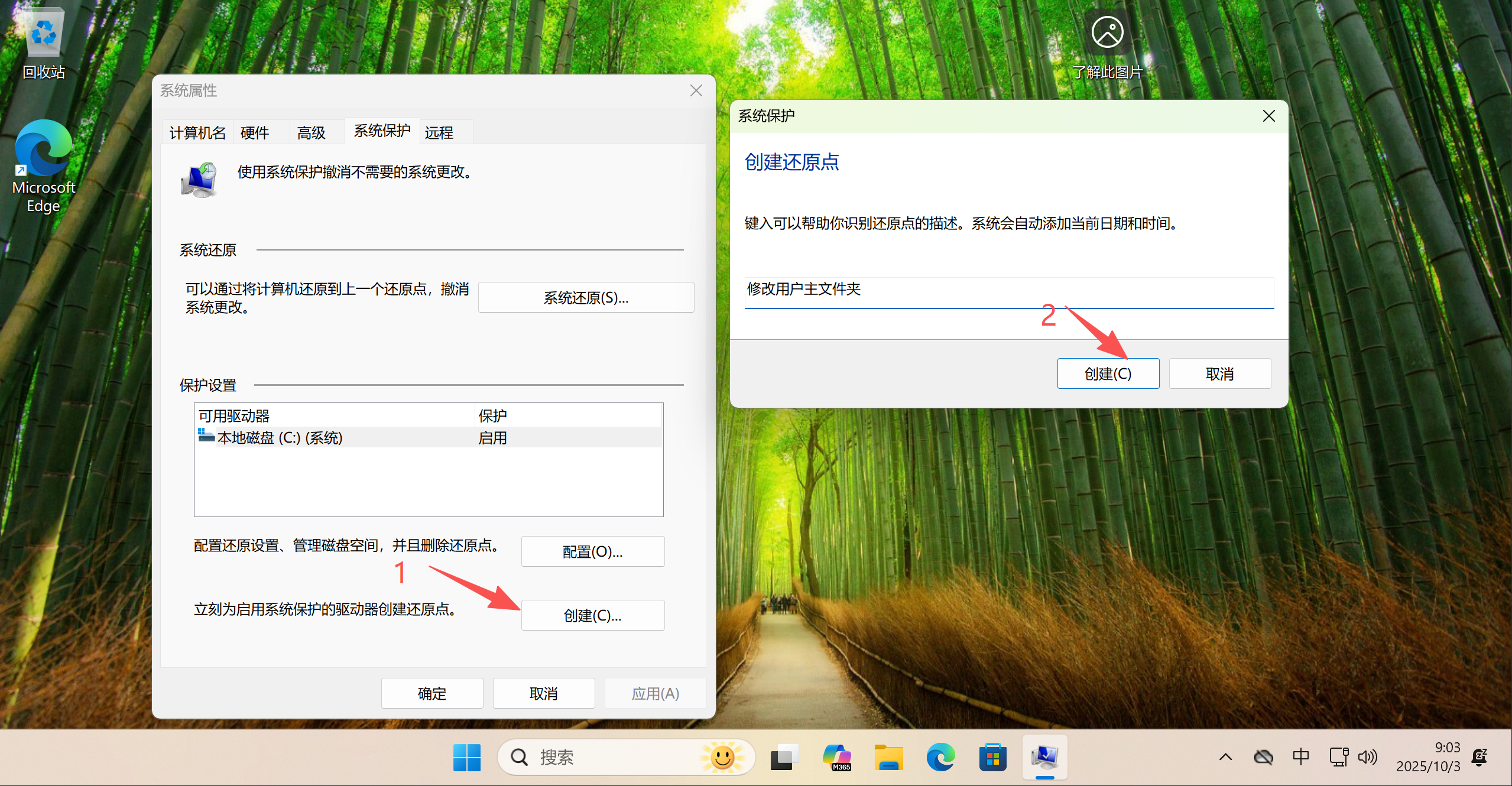Viewport: 1512px width, 786px height.
Task: Select the 本地磁盘 (C:) drive row
Action: (280, 438)
